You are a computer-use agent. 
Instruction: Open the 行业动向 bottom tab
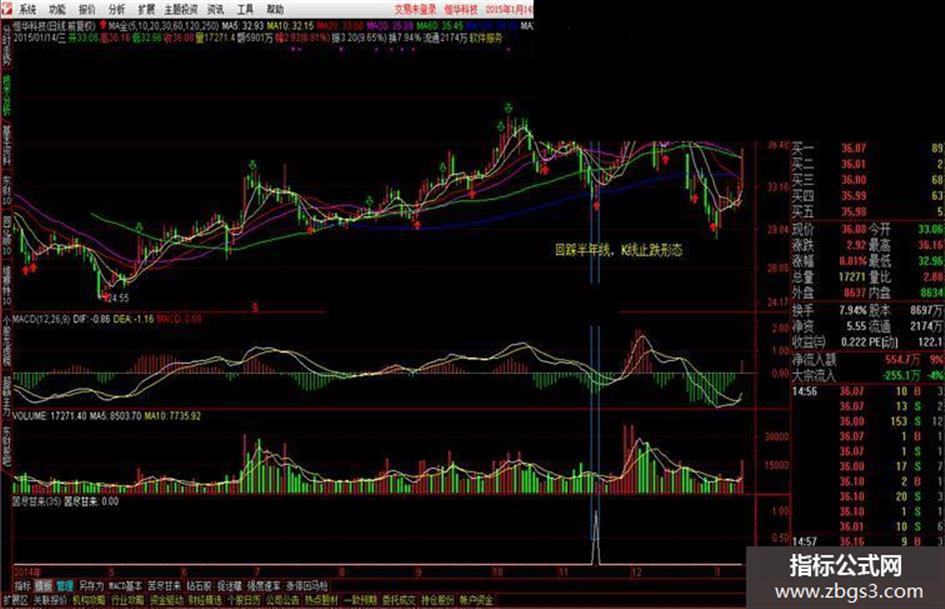[x=127, y=600]
